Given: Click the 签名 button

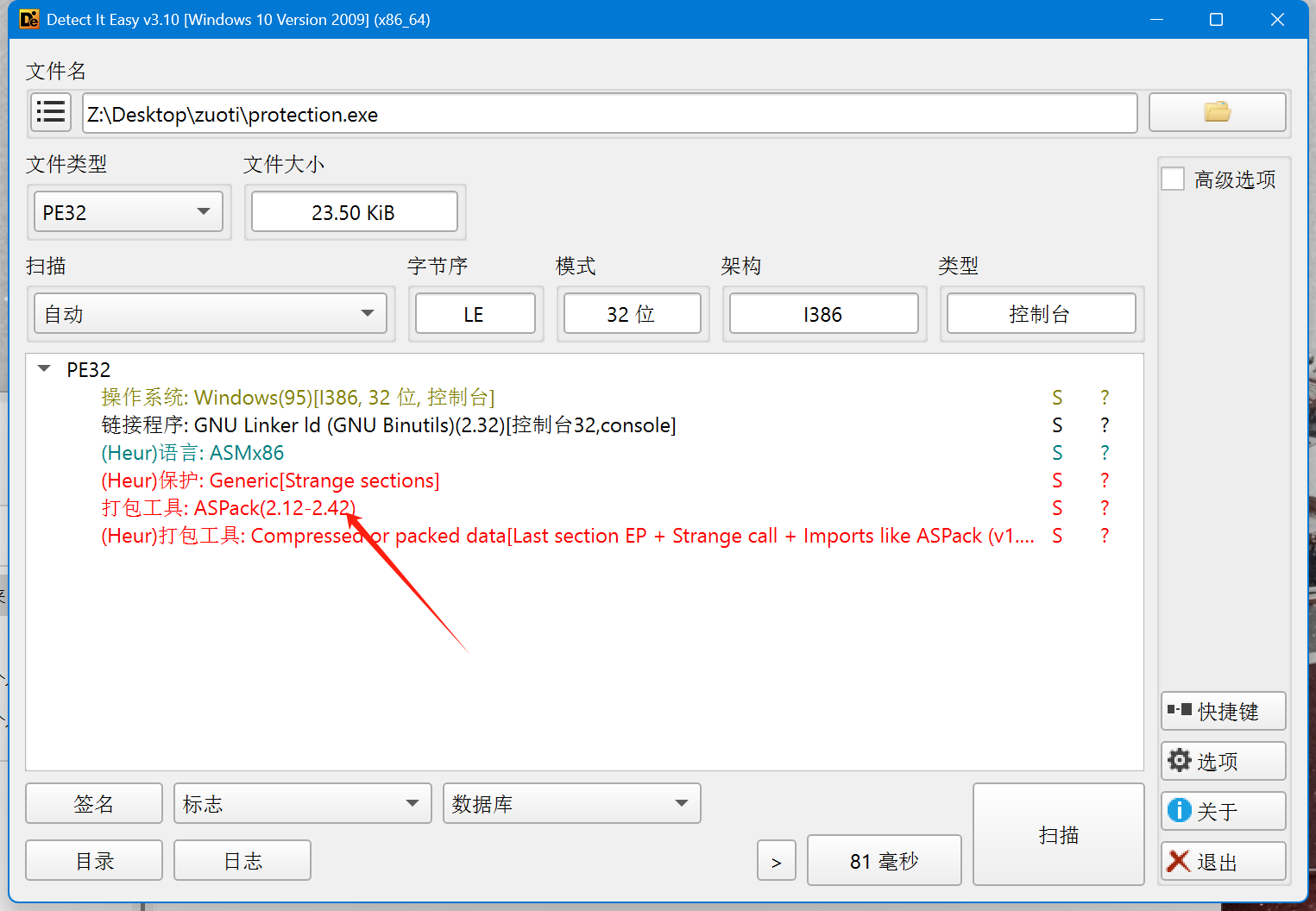Looking at the screenshot, I should coord(94,804).
